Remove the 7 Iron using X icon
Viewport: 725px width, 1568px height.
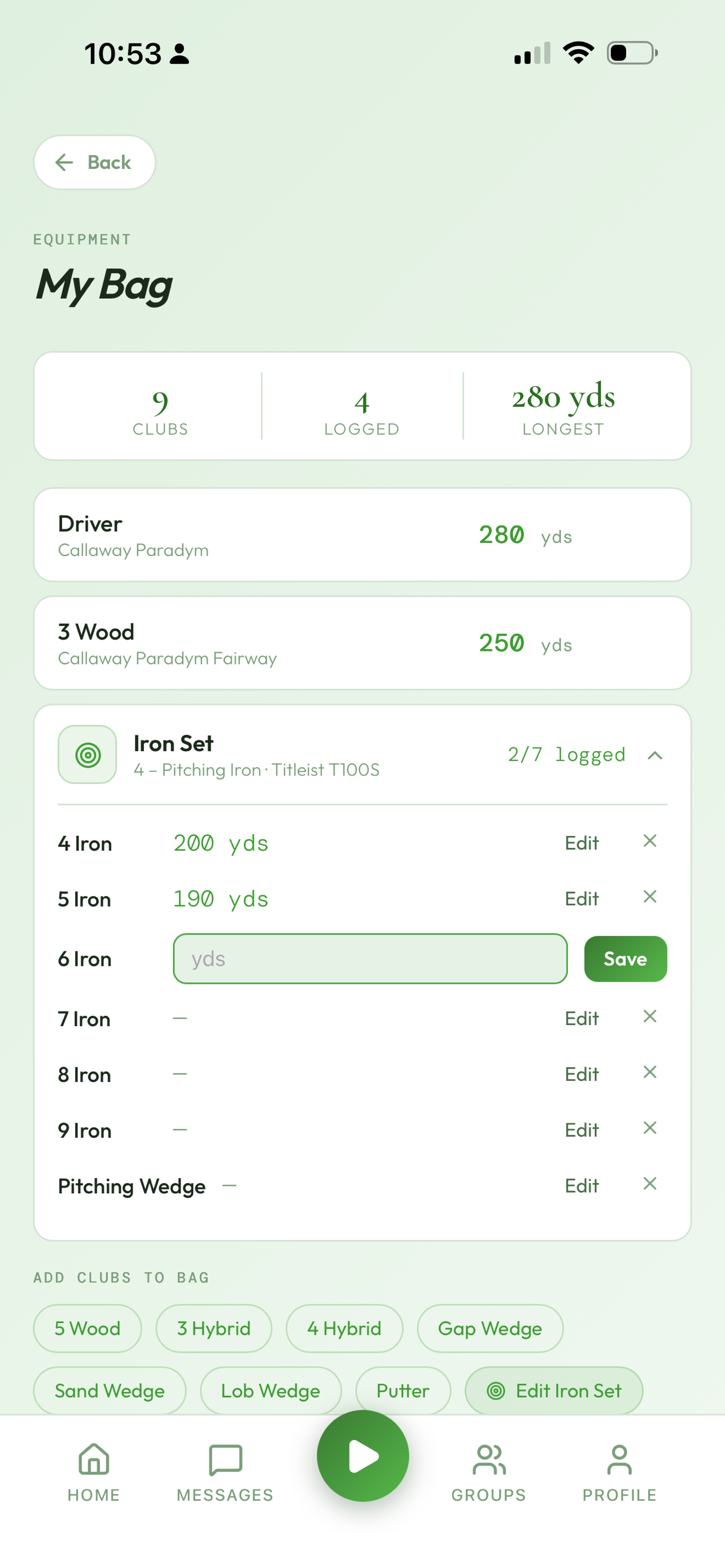(649, 1016)
